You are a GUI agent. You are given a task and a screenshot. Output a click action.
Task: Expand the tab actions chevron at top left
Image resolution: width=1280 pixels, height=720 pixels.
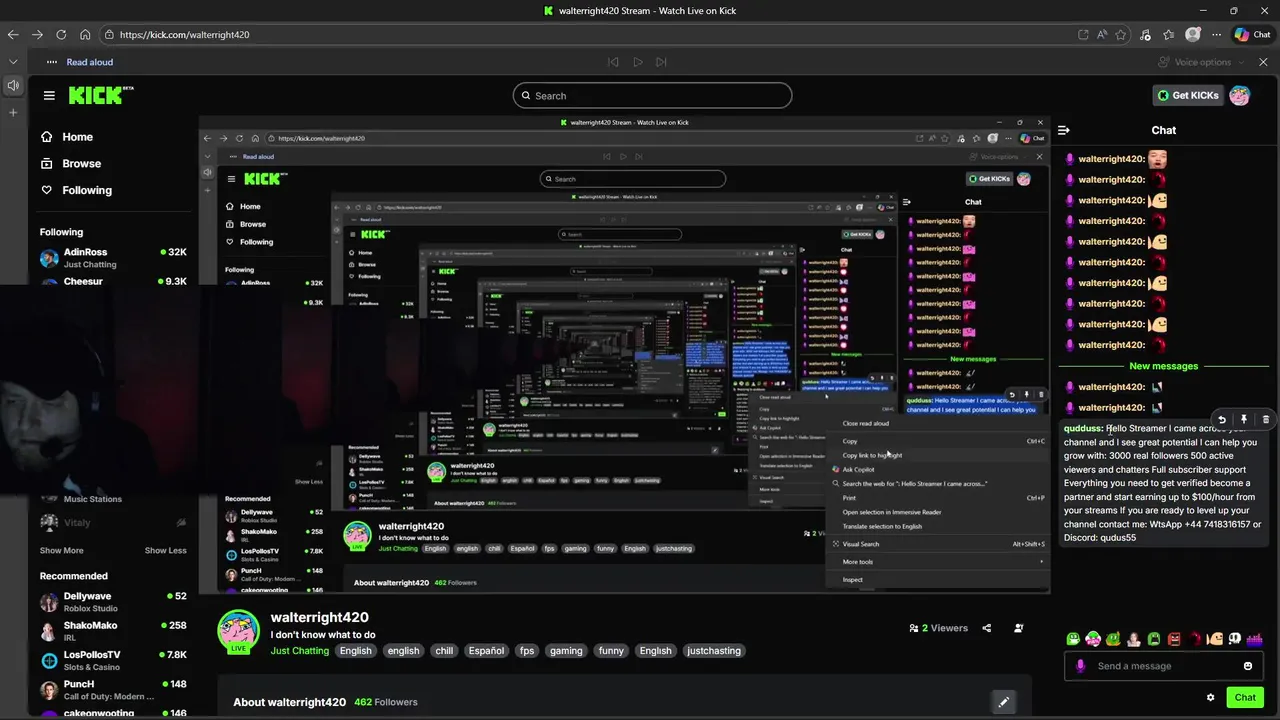pos(13,61)
